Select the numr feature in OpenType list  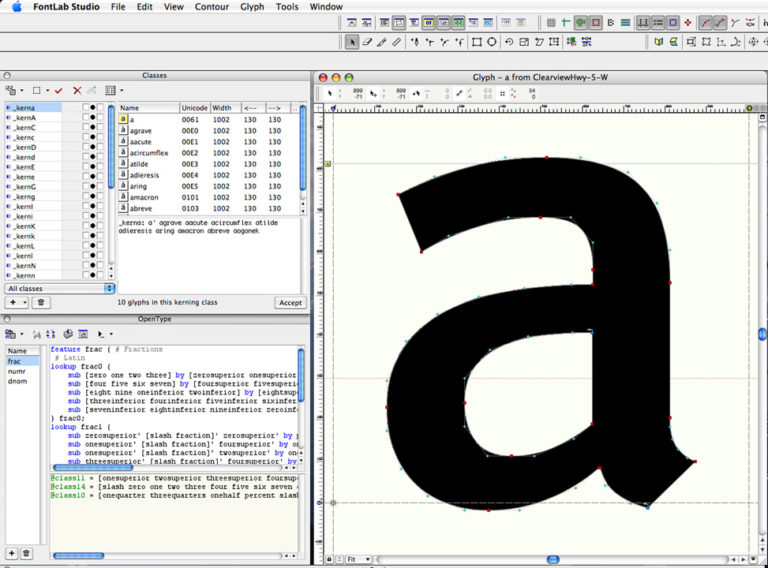(x=16, y=371)
